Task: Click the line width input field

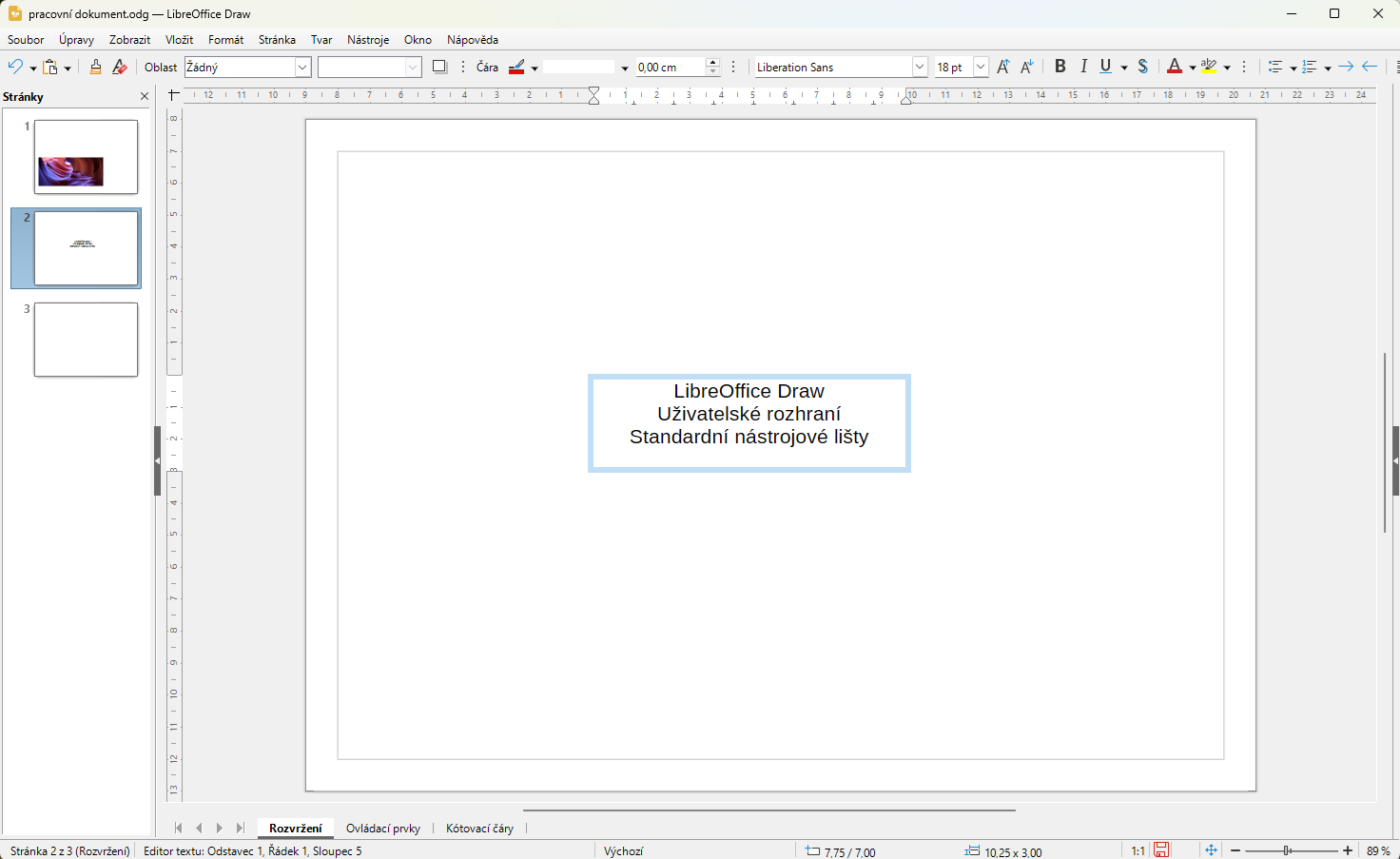Action: [x=671, y=67]
